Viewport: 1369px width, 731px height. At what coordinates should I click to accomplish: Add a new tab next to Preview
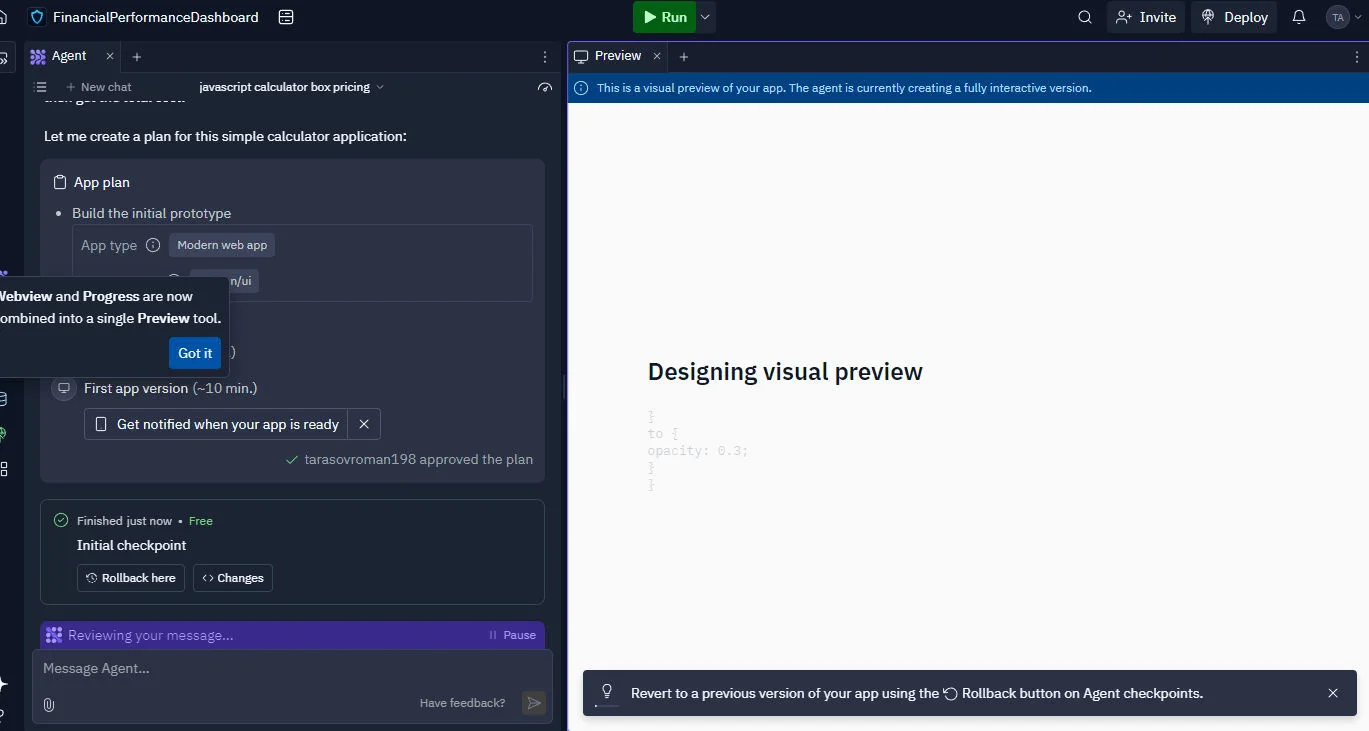684,57
